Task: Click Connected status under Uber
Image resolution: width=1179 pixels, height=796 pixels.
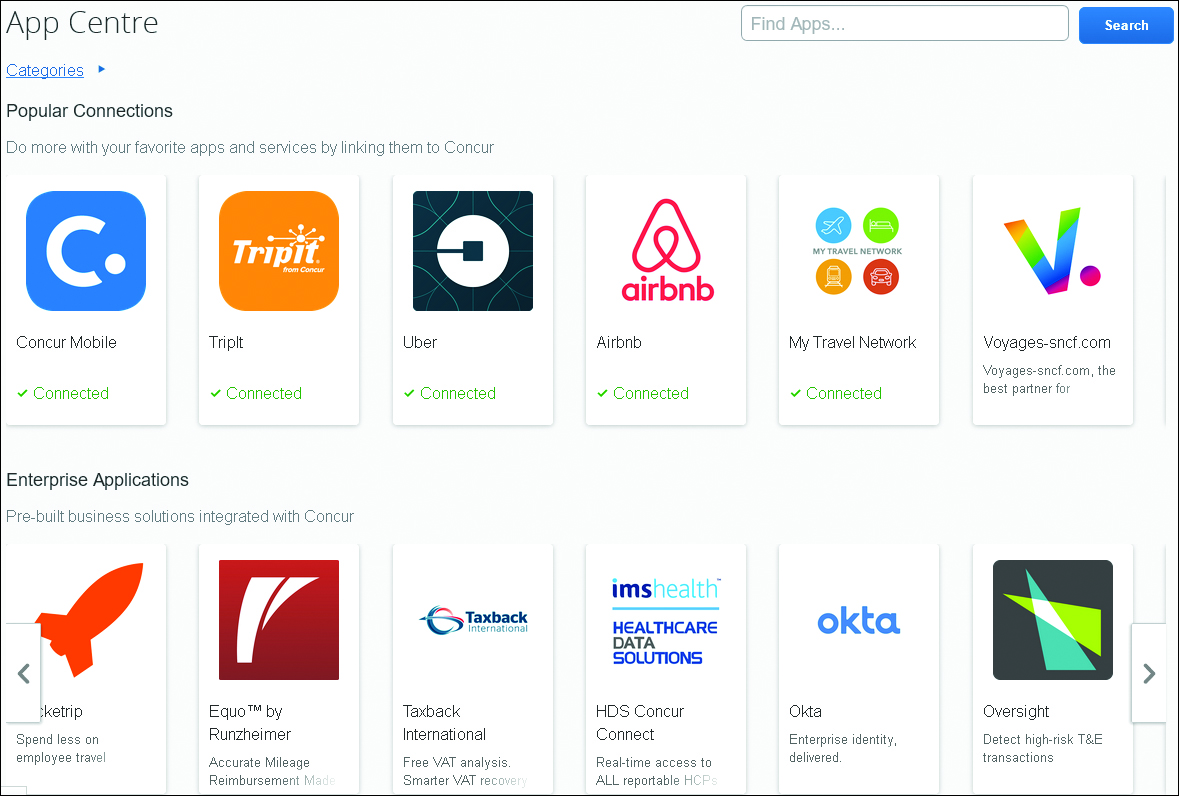Action: click(450, 393)
